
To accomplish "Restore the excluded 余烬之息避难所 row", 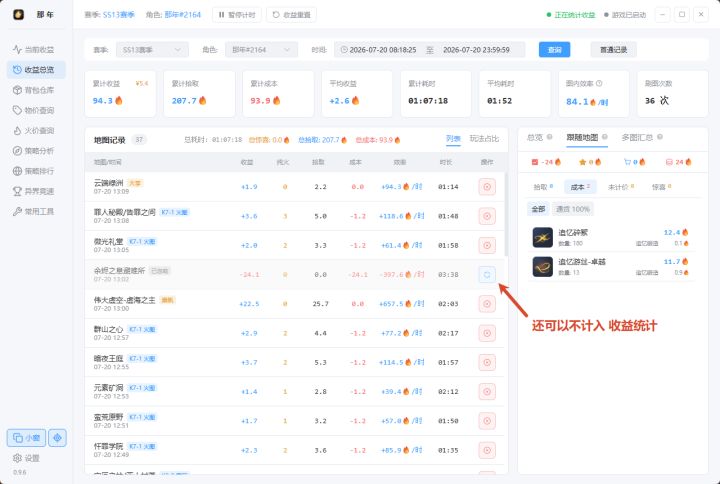I will pos(487,275).
